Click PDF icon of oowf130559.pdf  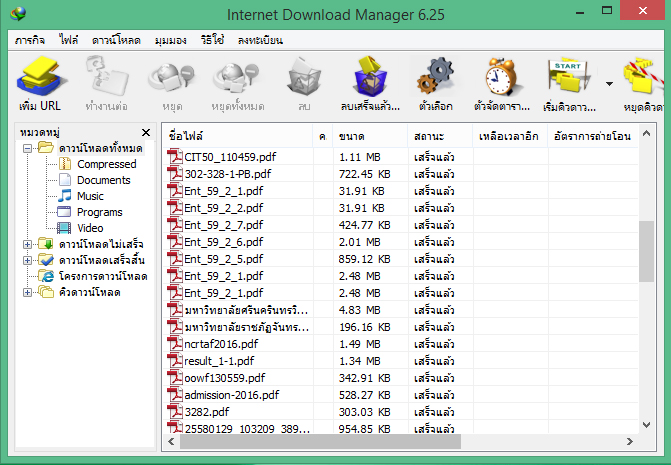tap(175, 378)
